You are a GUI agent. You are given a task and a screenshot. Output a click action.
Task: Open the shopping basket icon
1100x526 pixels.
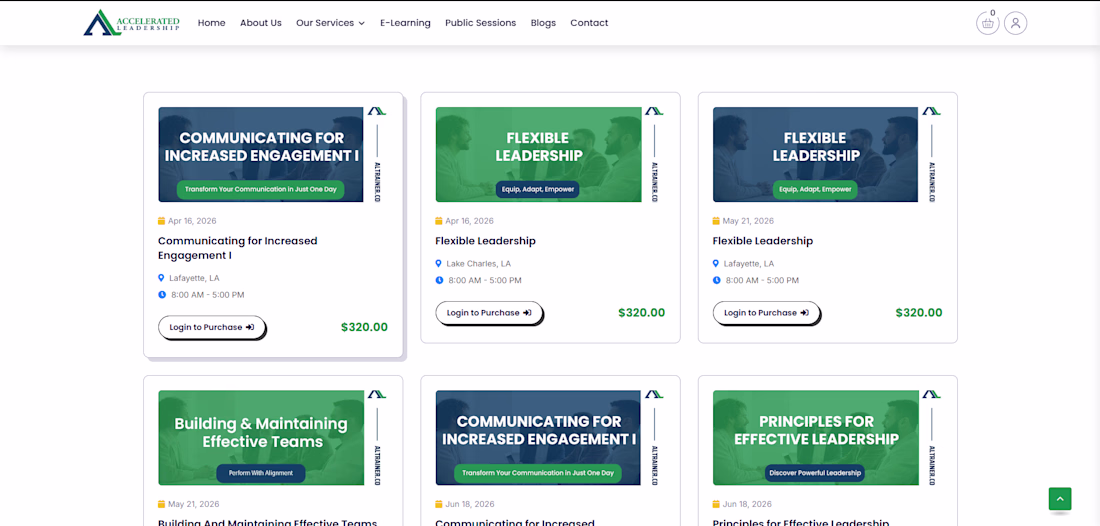coord(987,23)
